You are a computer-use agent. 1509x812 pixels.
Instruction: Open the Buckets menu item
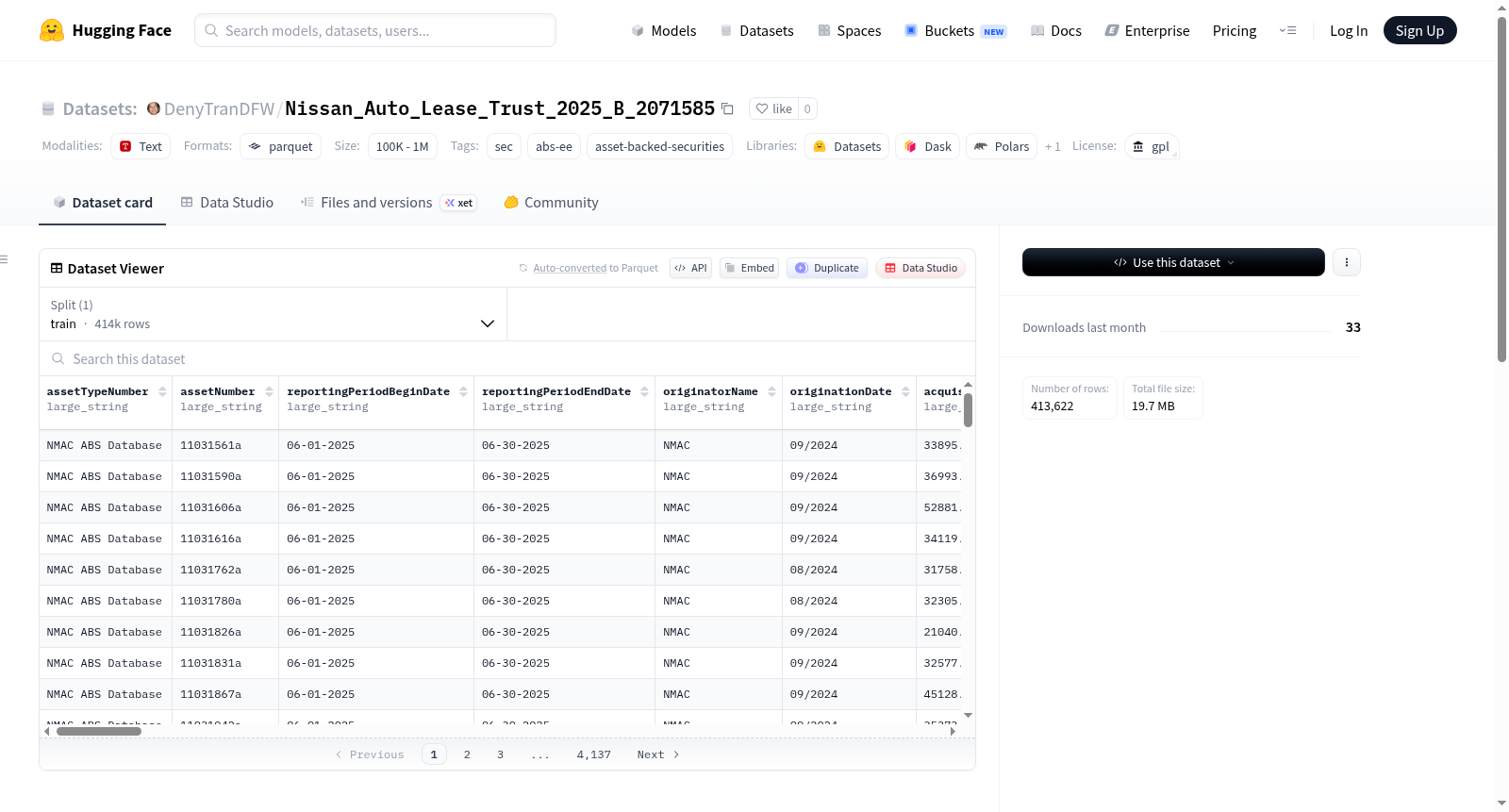pyautogui.click(x=954, y=30)
